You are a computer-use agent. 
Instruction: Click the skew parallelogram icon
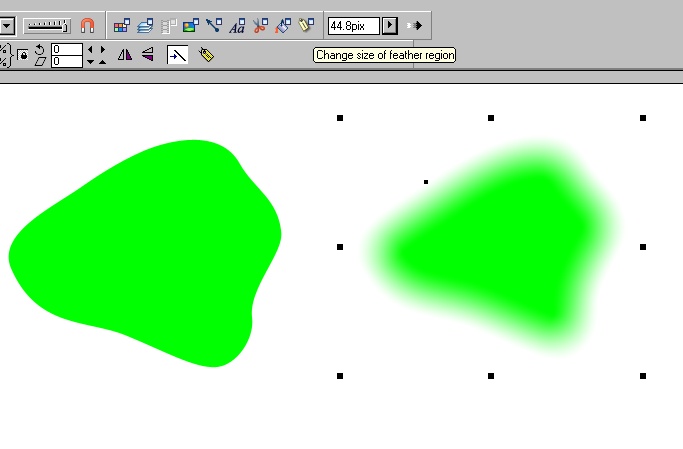click(x=40, y=62)
